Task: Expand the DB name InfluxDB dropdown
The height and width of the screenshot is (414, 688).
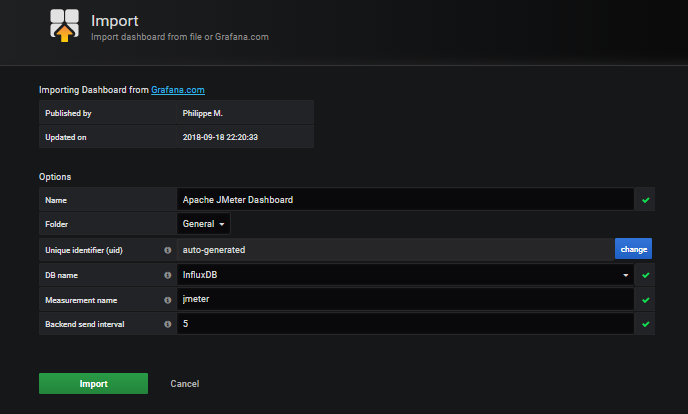Action: [x=405, y=275]
